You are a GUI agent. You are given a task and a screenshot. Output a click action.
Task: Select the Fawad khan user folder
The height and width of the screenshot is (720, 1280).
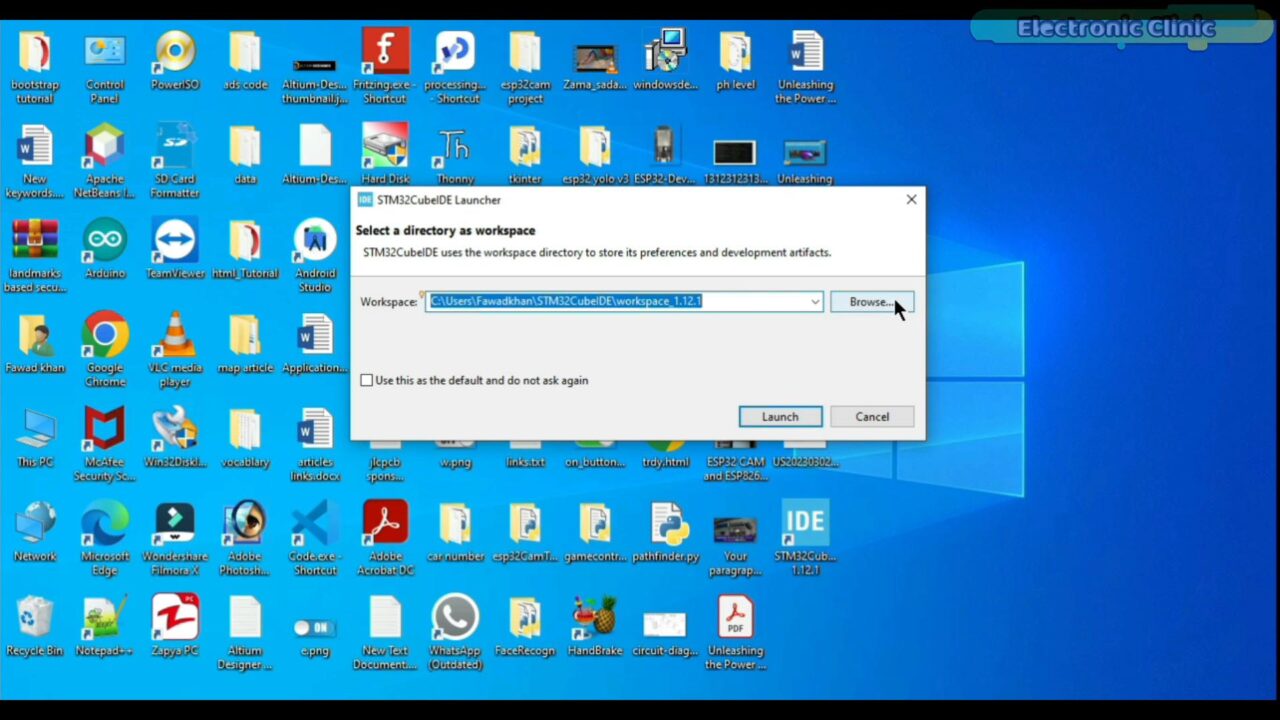(35, 343)
